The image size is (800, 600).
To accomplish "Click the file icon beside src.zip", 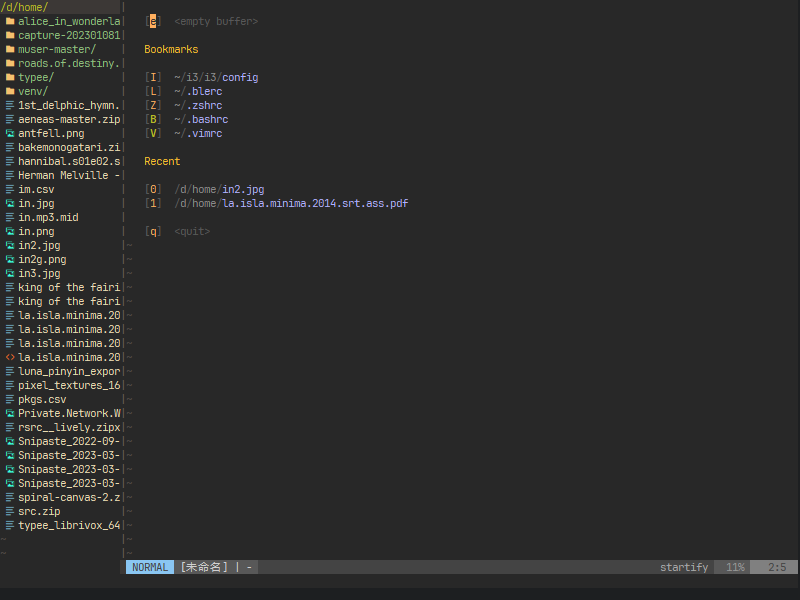I will click(x=10, y=511).
